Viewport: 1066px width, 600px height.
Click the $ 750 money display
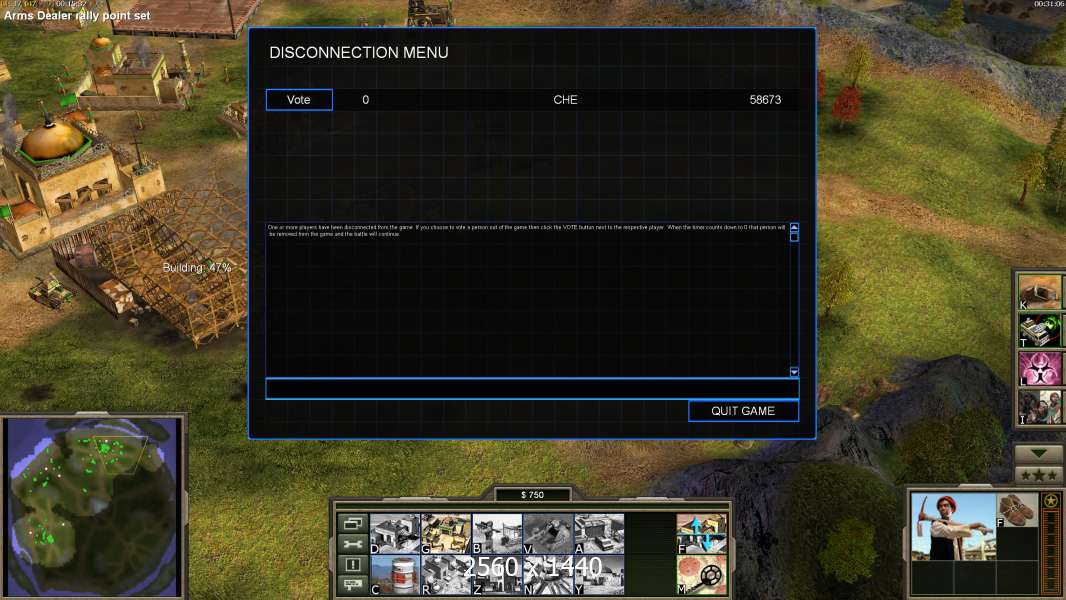(532, 495)
